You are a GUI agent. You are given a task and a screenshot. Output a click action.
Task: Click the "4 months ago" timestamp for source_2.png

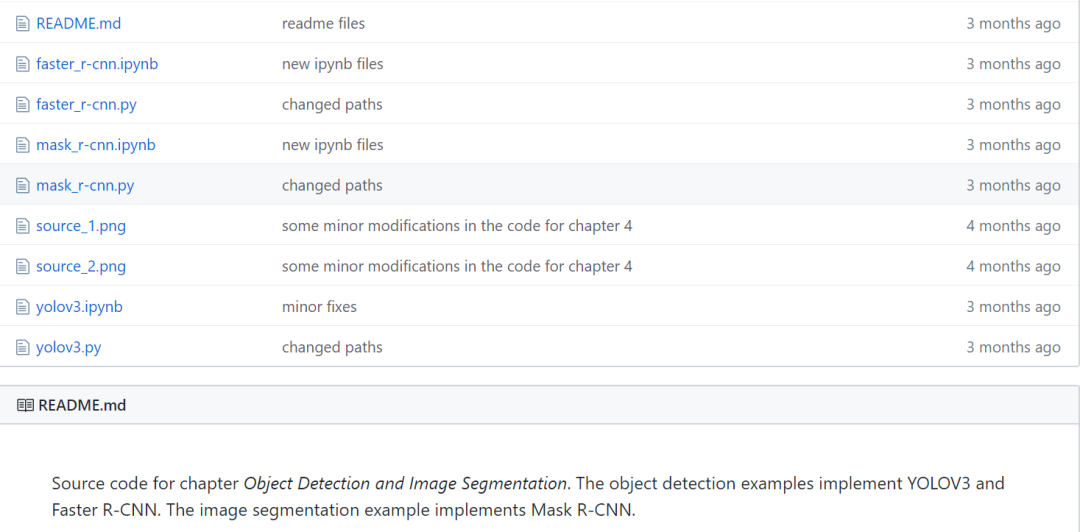click(x=1013, y=266)
